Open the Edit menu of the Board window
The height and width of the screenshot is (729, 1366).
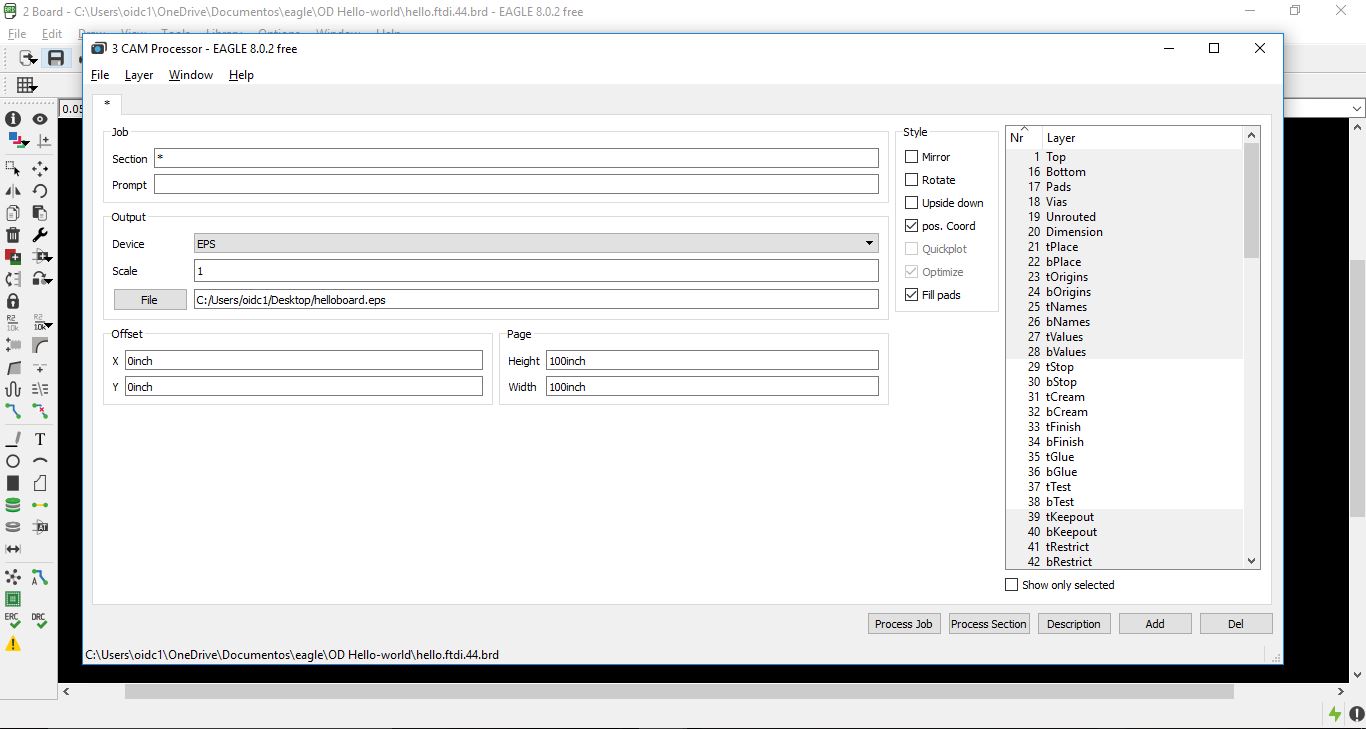click(x=52, y=33)
